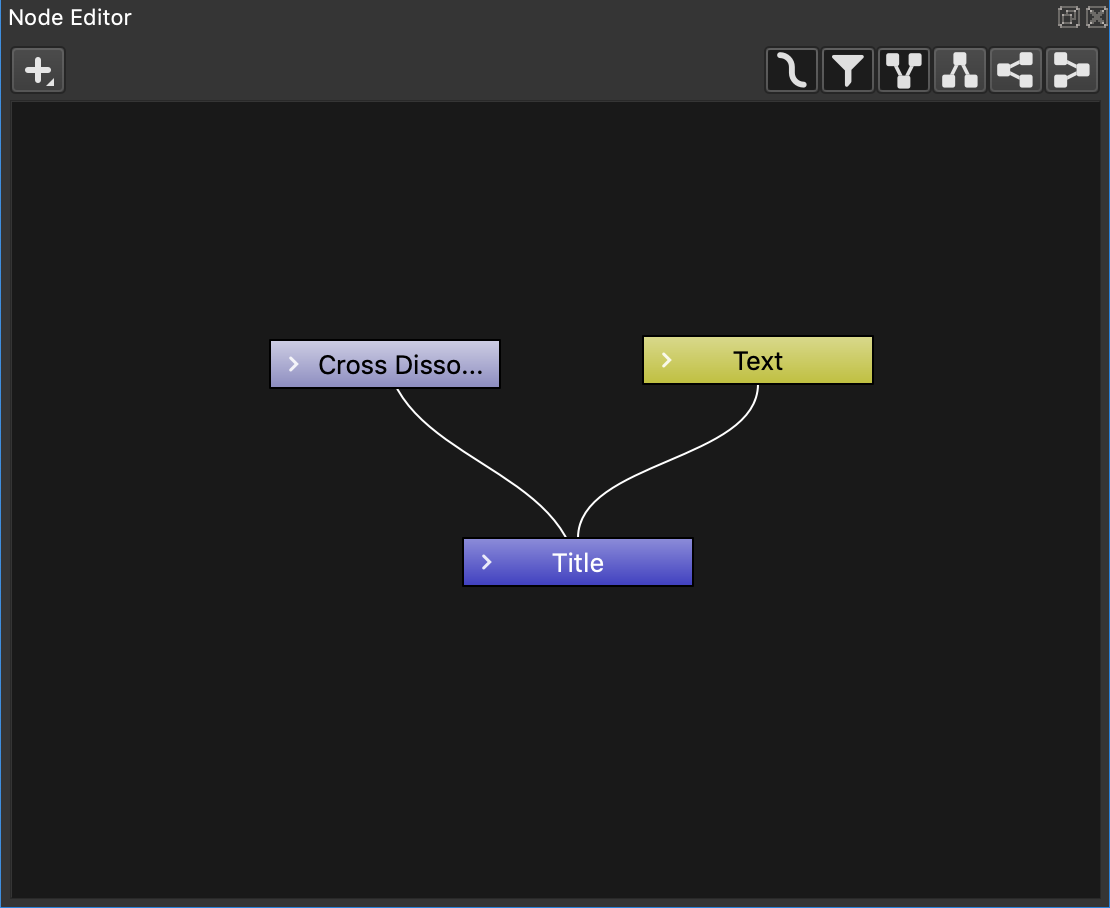Select the yellow Text node

click(x=757, y=360)
